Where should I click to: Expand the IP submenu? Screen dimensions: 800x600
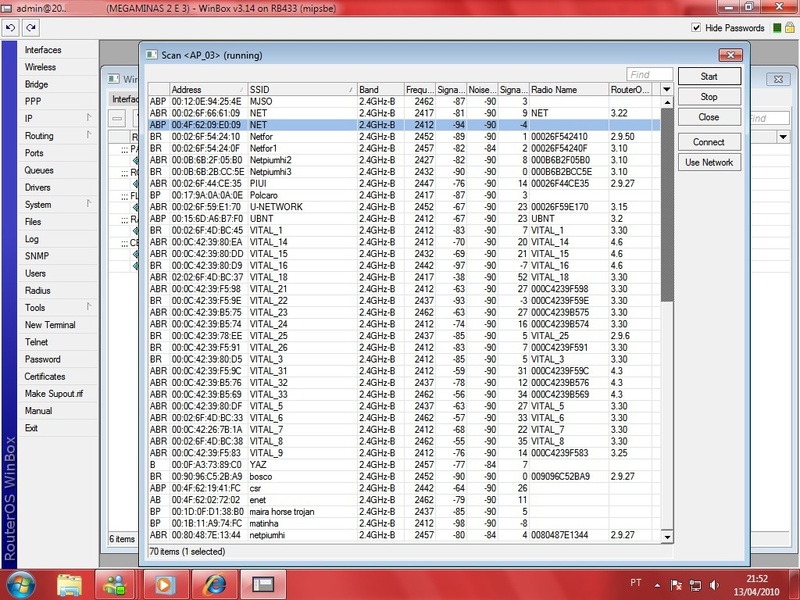click(x=52, y=119)
